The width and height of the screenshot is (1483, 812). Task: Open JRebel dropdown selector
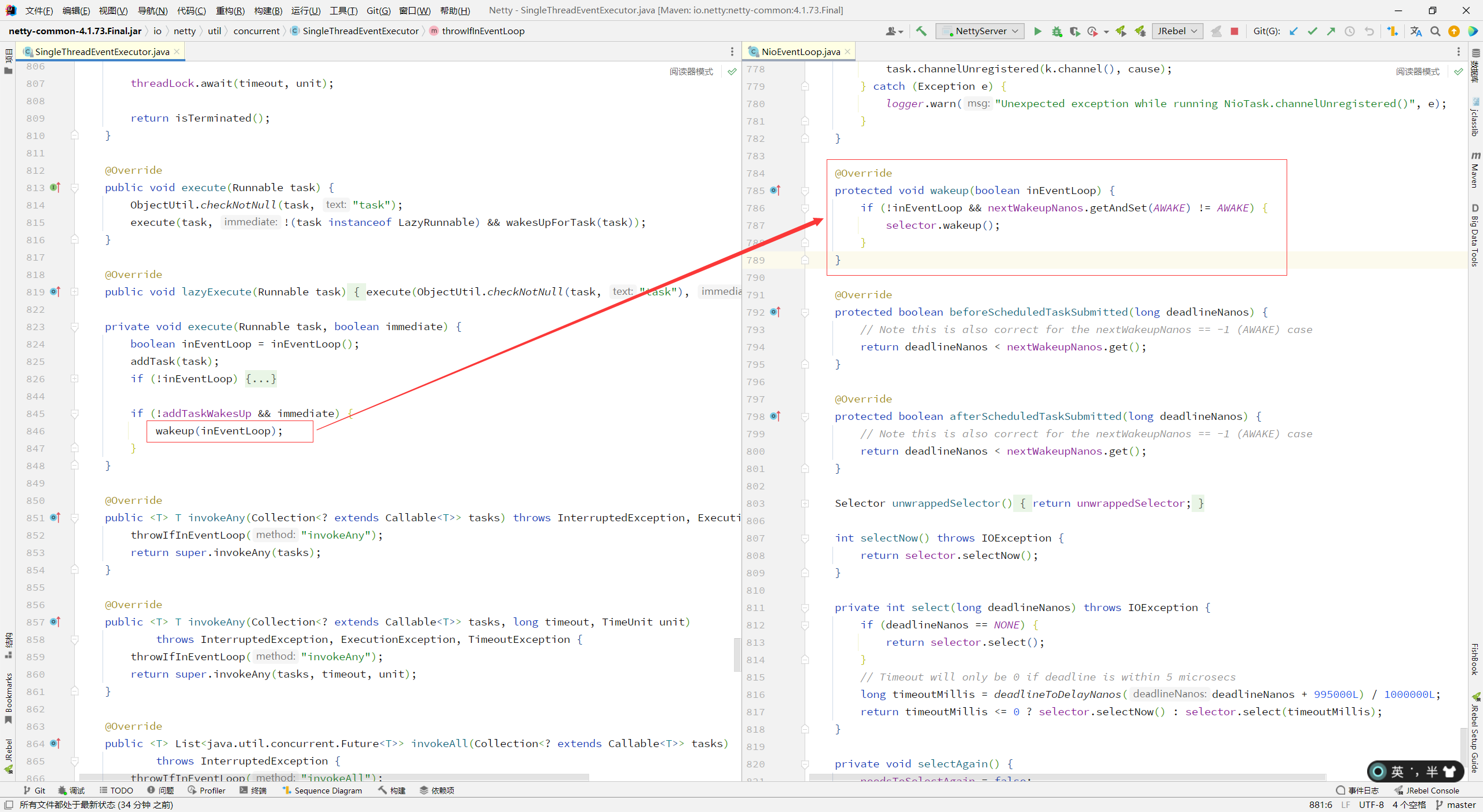1177,31
